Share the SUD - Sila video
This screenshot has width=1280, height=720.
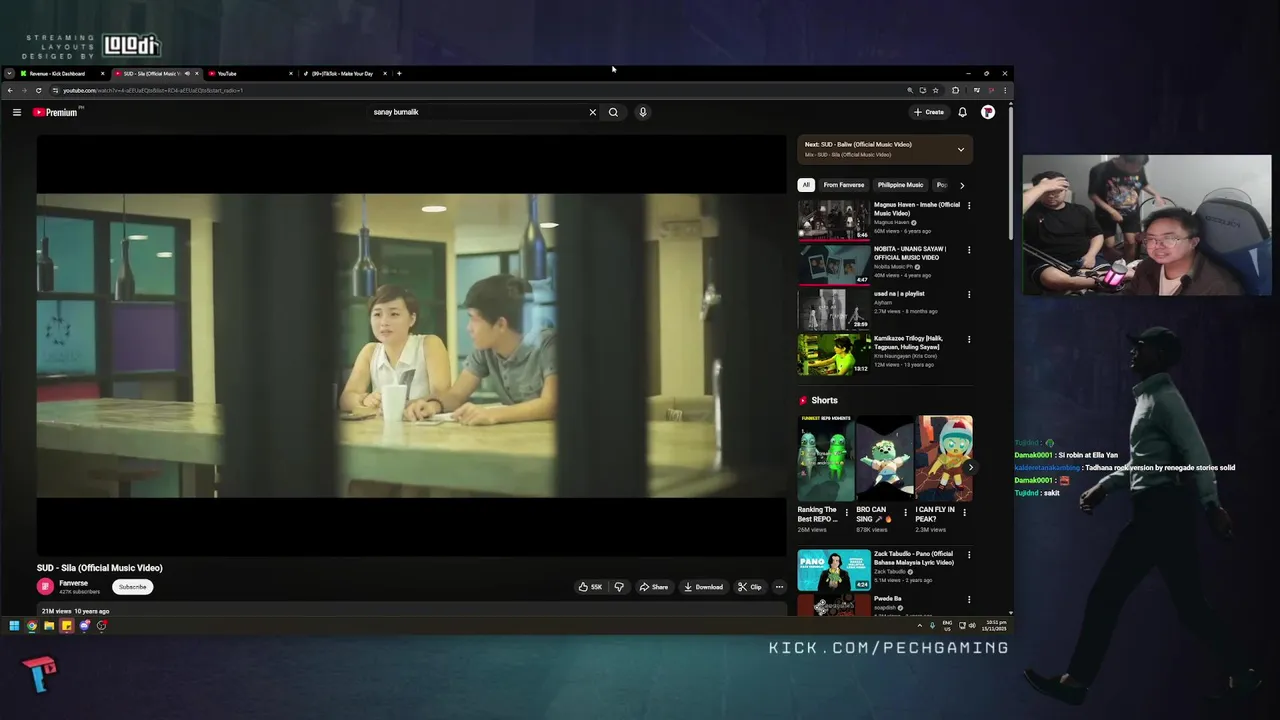coord(654,587)
